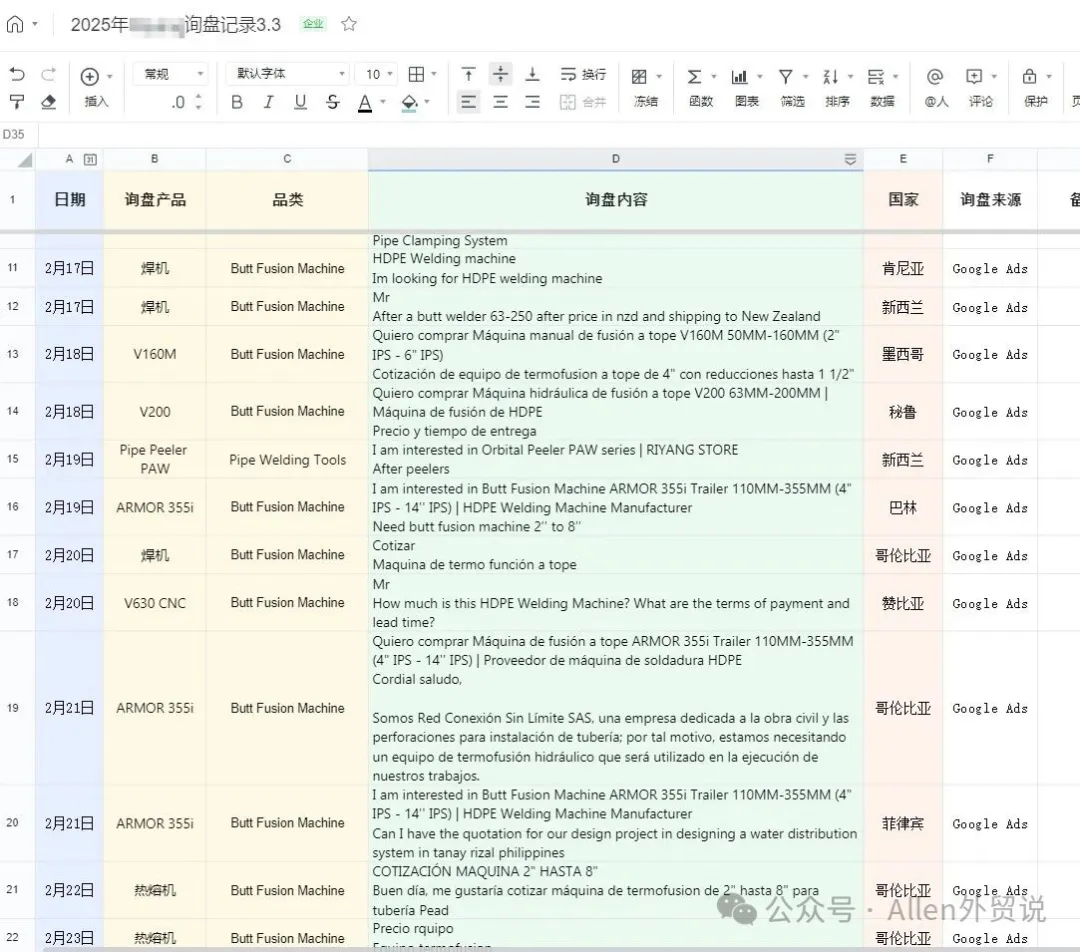The image size is (1080, 952).
Task: Open the function (函数) sigma icon
Action: tap(694, 76)
